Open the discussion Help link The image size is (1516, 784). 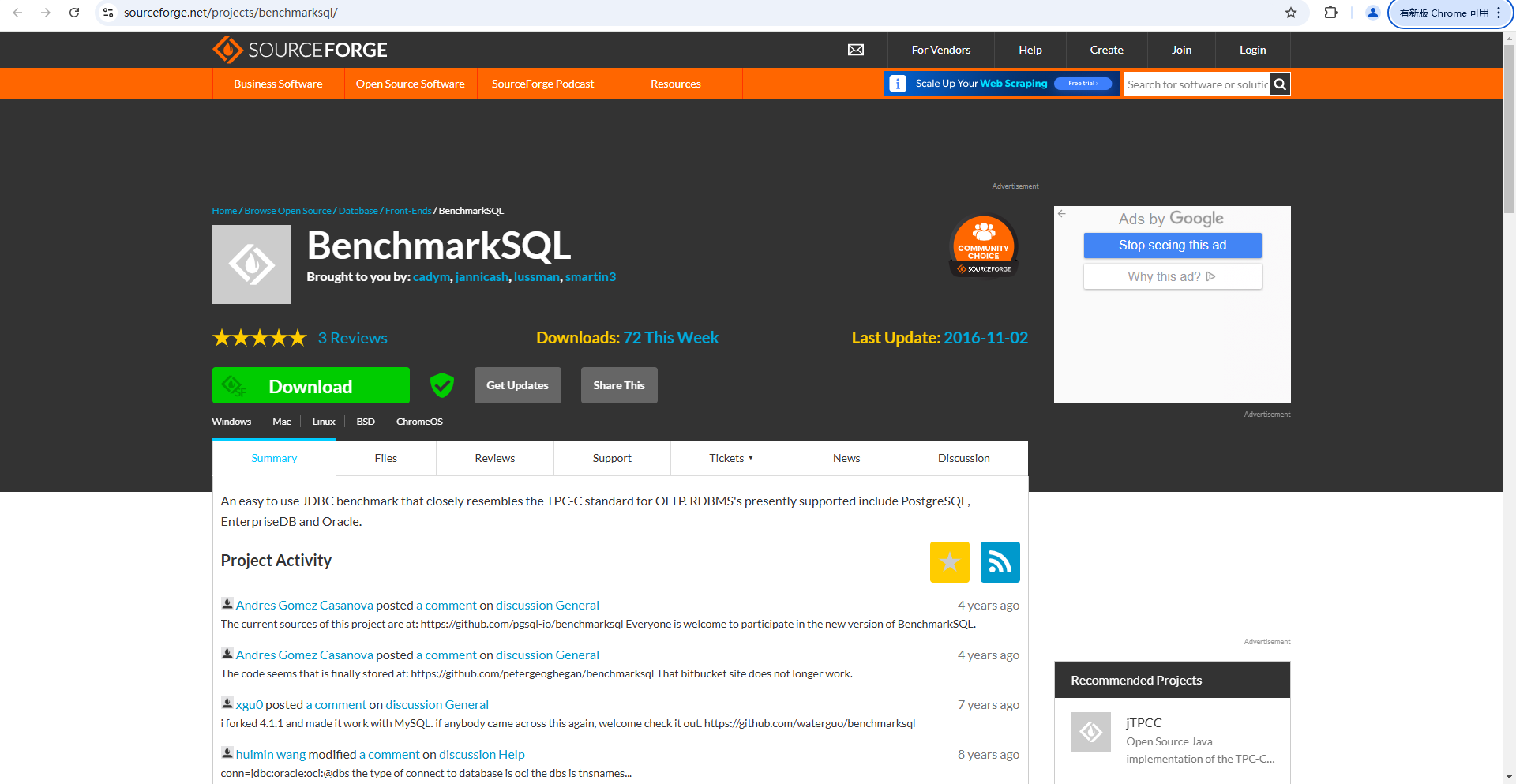482,754
